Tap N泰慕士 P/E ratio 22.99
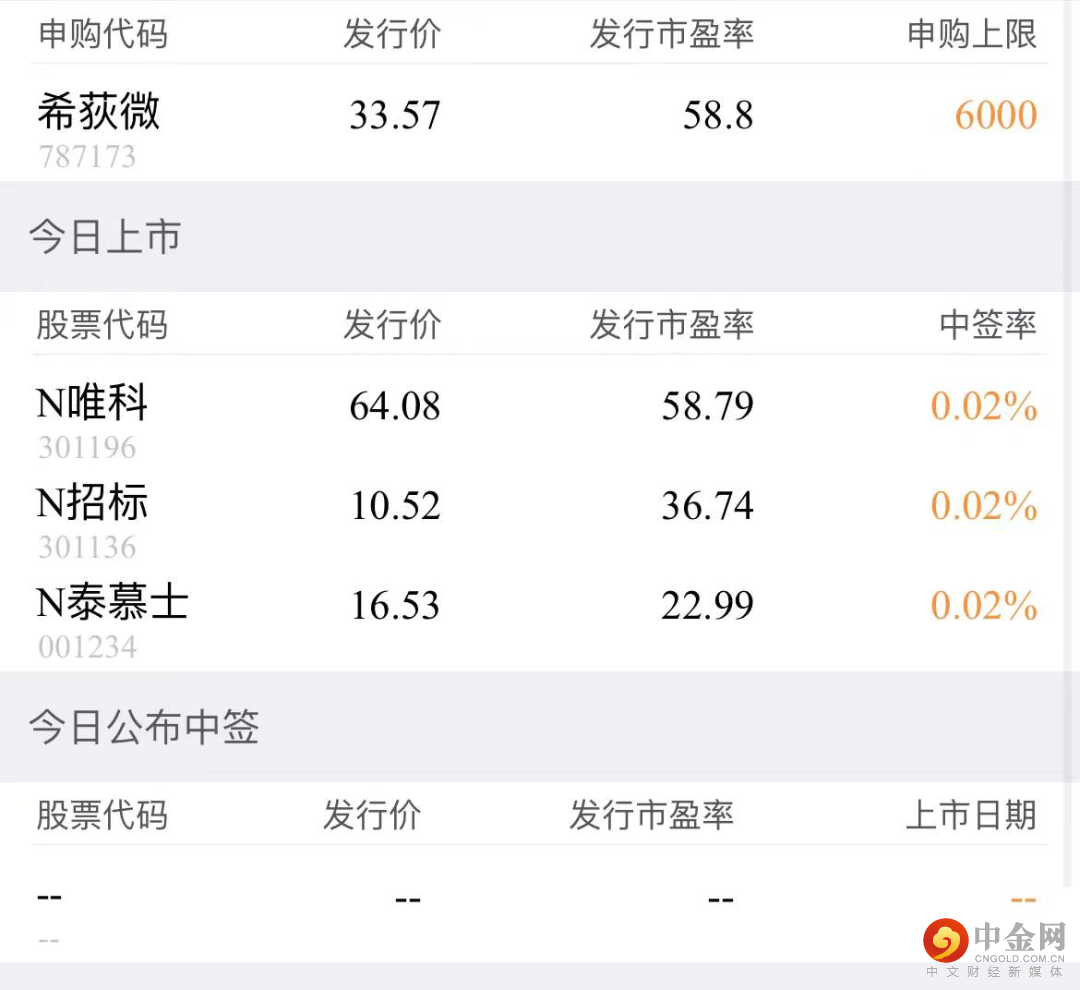The width and height of the screenshot is (1080, 990). tap(707, 606)
